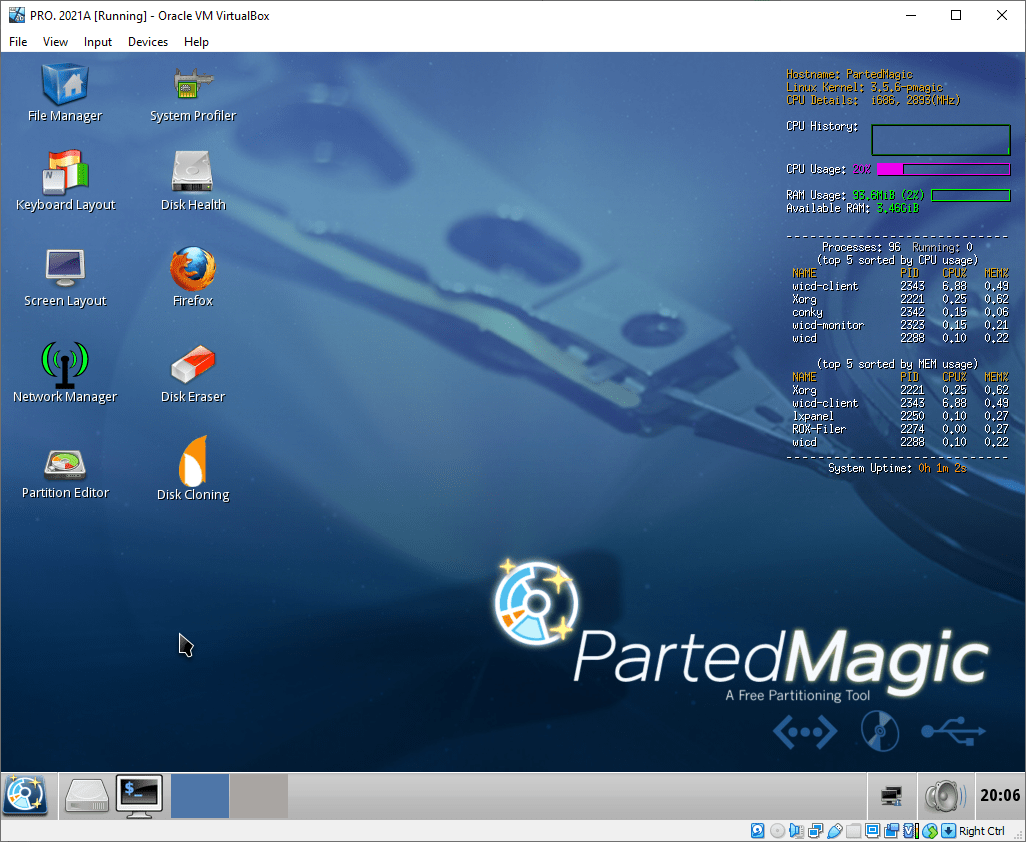This screenshot has width=1026, height=842.
Task: Click the VirtualBox USB devices indicator
Action: point(835,831)
